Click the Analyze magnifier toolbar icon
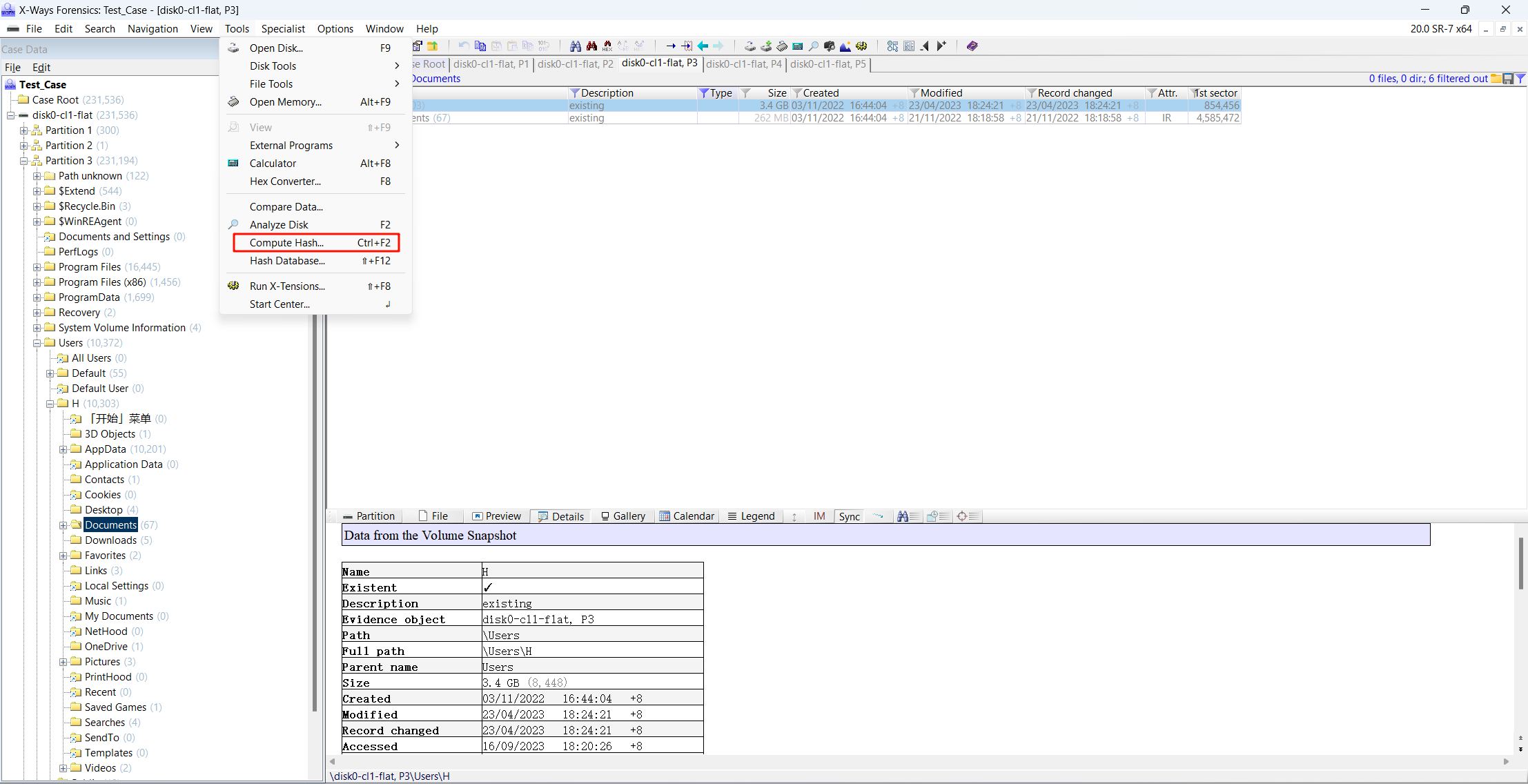 814,46
